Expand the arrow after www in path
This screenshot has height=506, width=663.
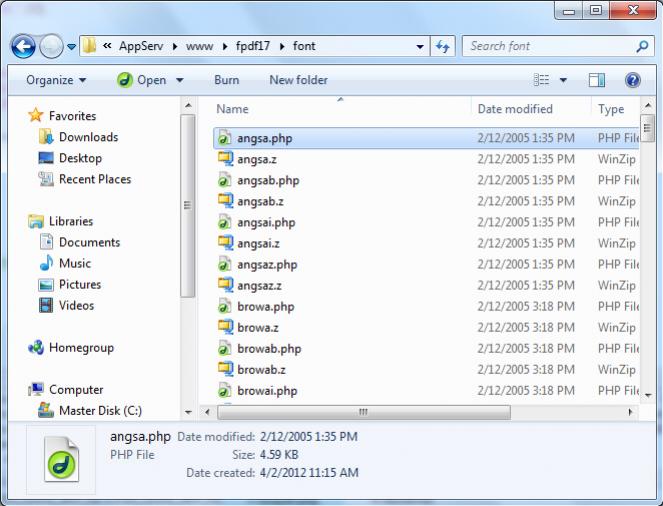point(225,46)
